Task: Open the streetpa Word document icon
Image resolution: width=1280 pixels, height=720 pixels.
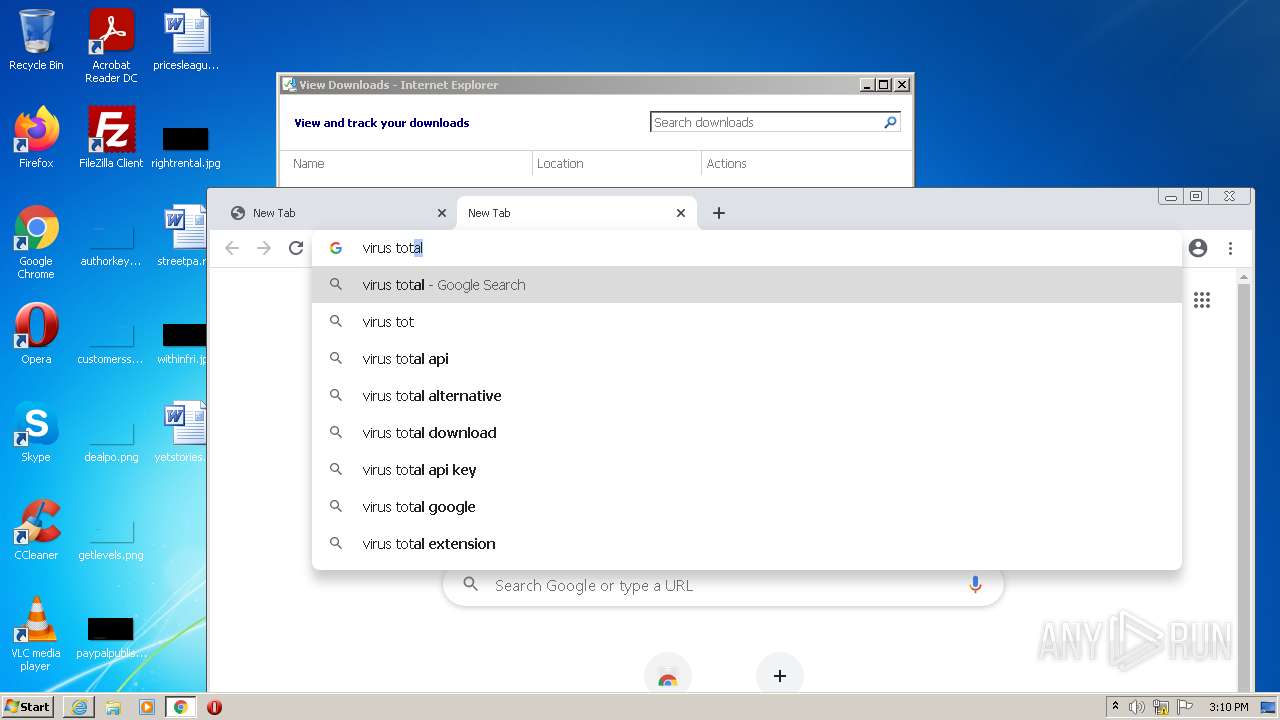Action: point(184,236)
